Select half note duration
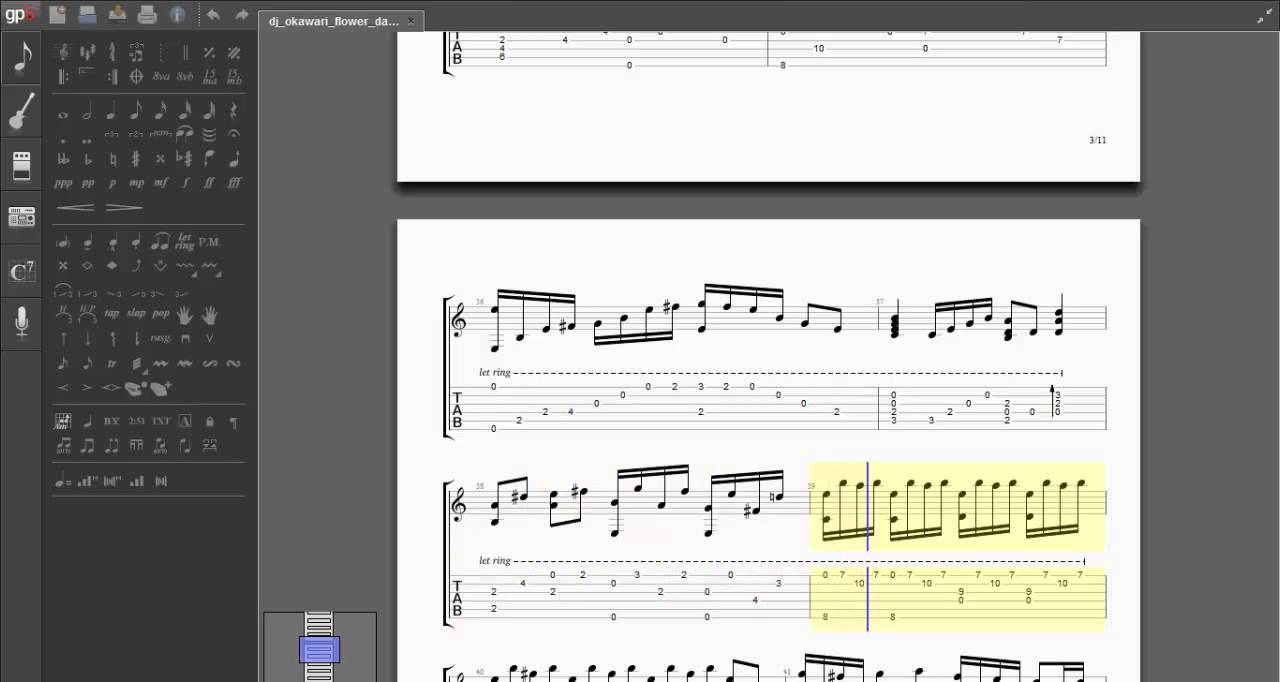 [87, 112]
